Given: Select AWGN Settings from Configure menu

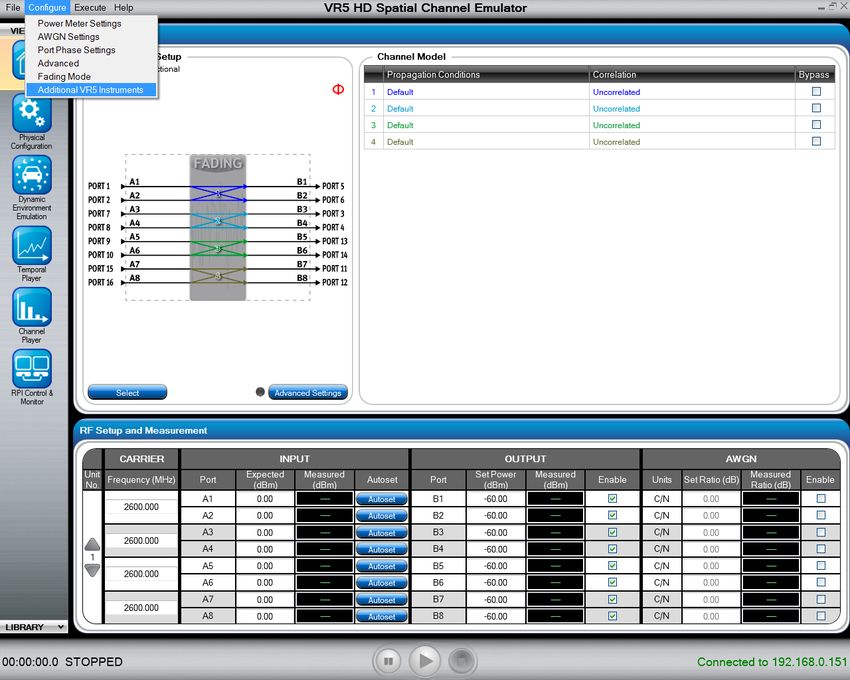Looking at the screenshot, I should (92, 36).
